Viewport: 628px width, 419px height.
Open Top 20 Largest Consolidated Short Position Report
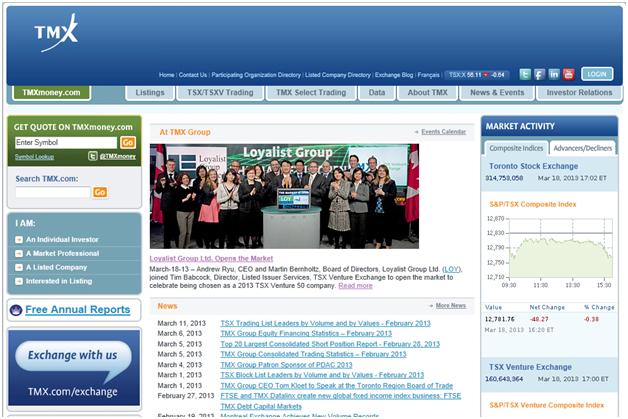tap(330, 344)
